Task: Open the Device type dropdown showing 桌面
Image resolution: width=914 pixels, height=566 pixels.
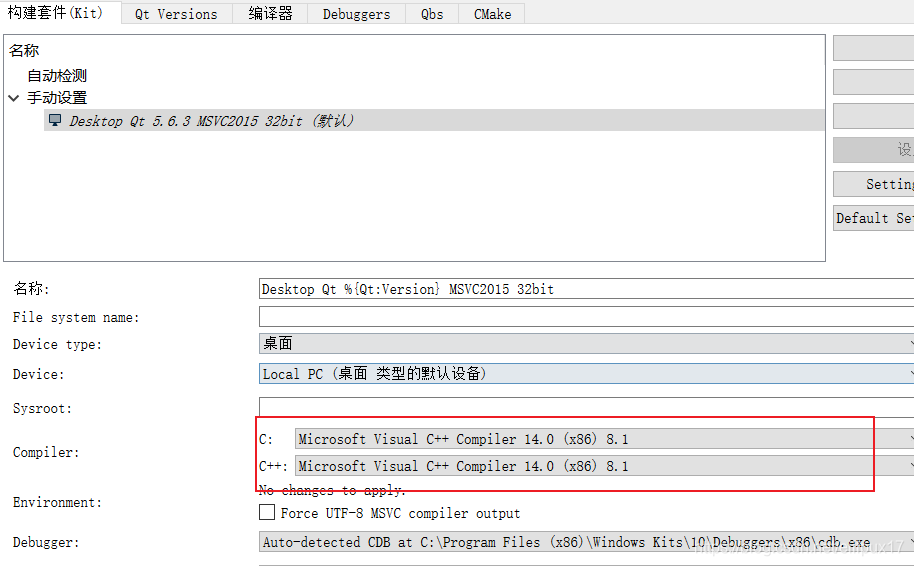Action: click(586, 343)
